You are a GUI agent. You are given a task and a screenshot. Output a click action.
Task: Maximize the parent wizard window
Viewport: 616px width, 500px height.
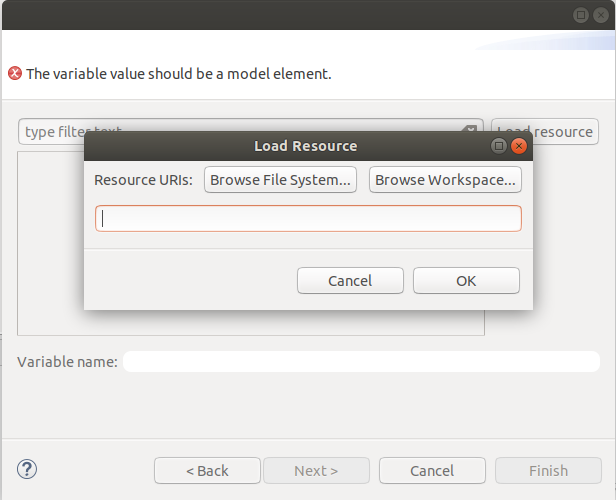tap(580, 15)
